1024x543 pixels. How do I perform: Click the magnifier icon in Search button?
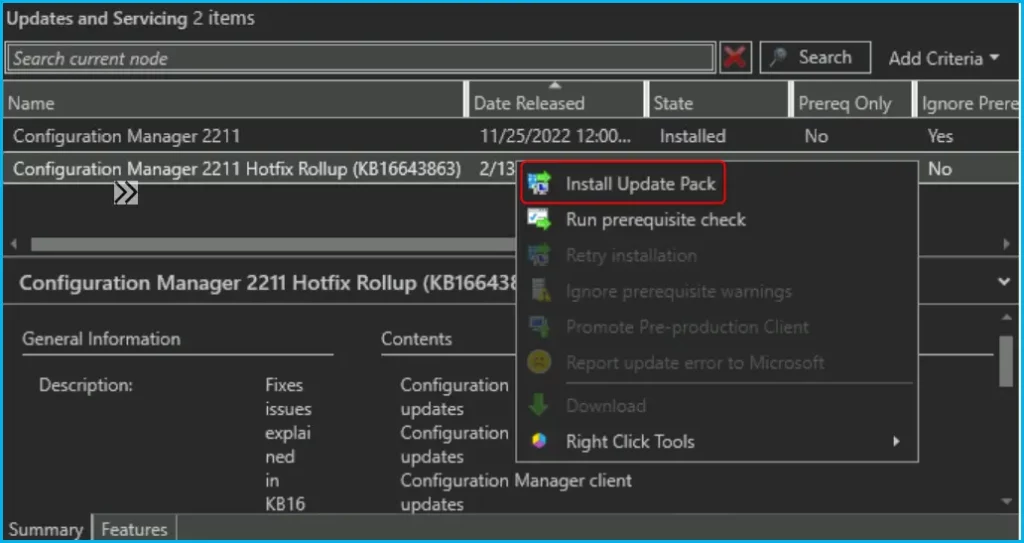(x=778, y=58)
